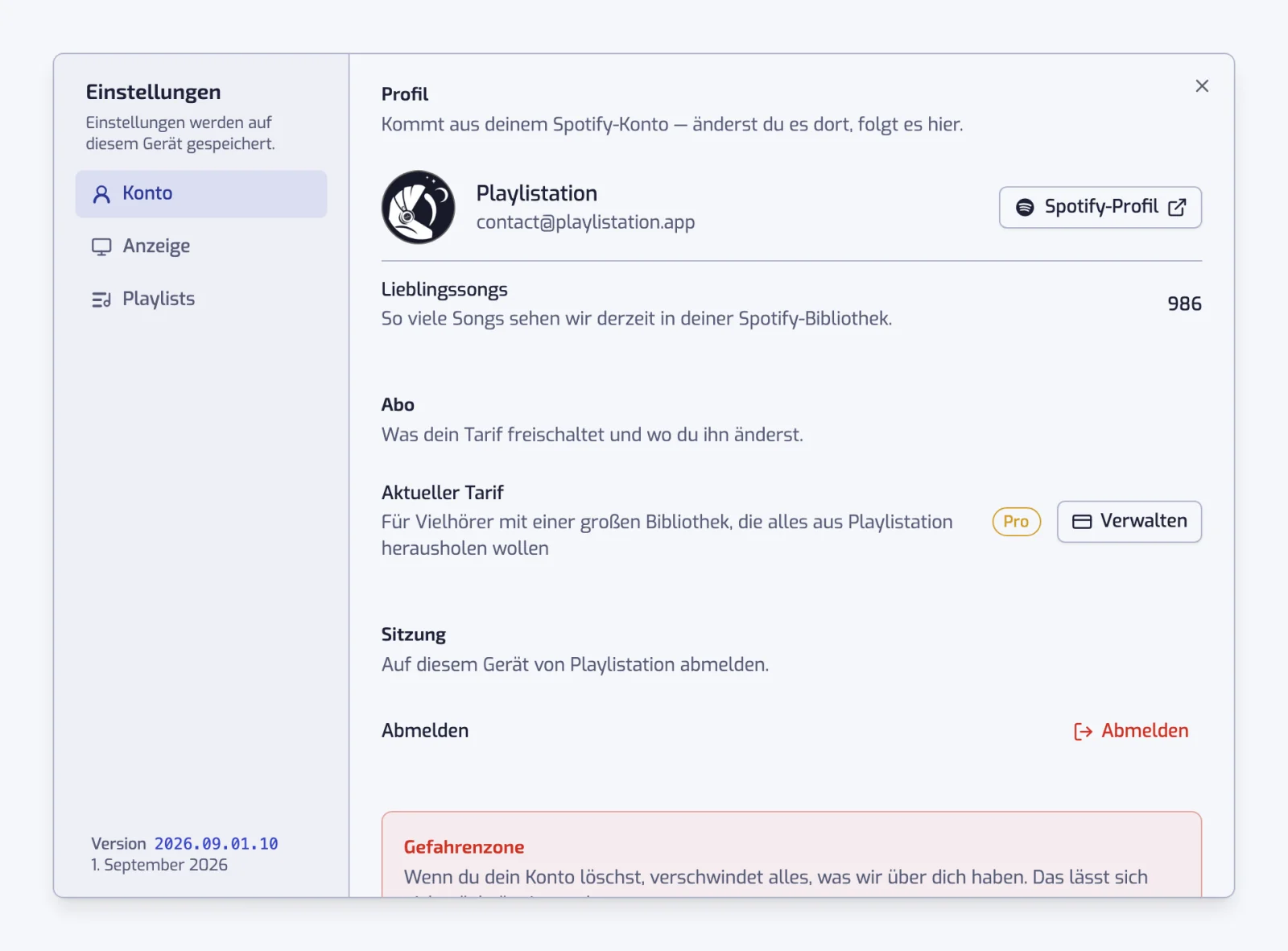The height and width of the screenshot is (951, 1288).
Task: Click the Spotify logo icon
Action: (x=1025, y=208)
